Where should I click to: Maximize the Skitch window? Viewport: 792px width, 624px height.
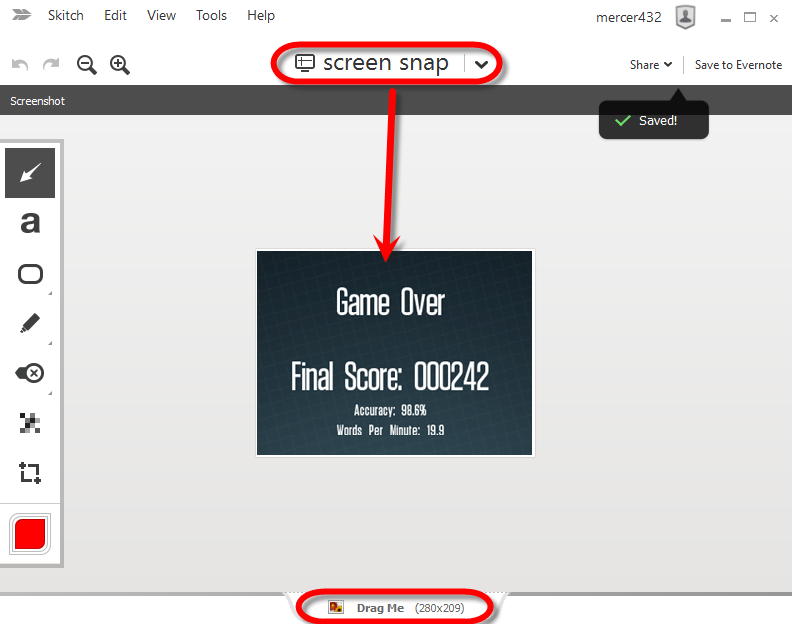(x=750, y=18)
